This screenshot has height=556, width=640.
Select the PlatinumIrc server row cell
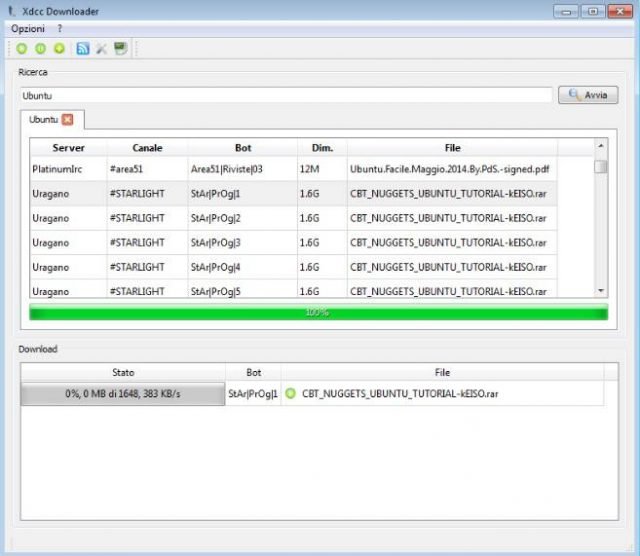pos(69,169)
